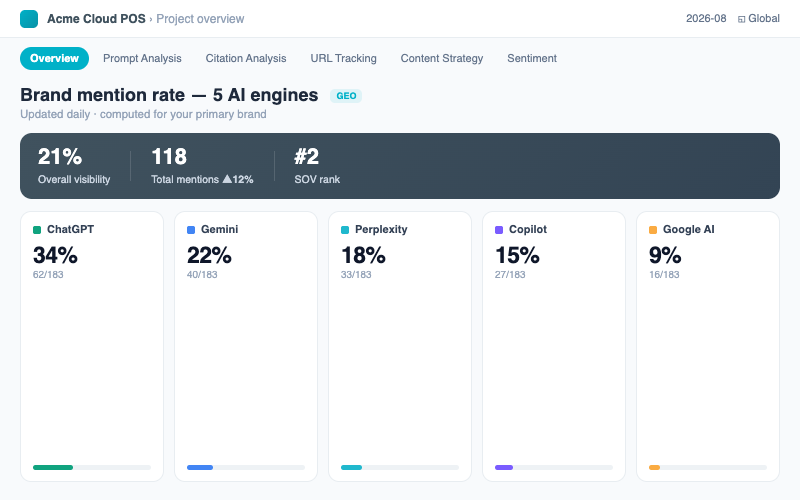Go to the URL Tracking tab

343,58
